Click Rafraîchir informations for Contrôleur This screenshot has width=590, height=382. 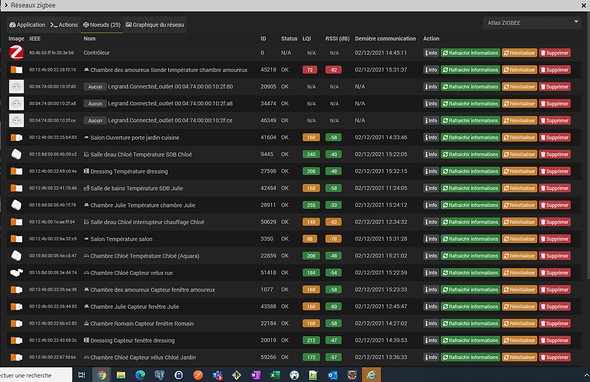pos(470,53)
